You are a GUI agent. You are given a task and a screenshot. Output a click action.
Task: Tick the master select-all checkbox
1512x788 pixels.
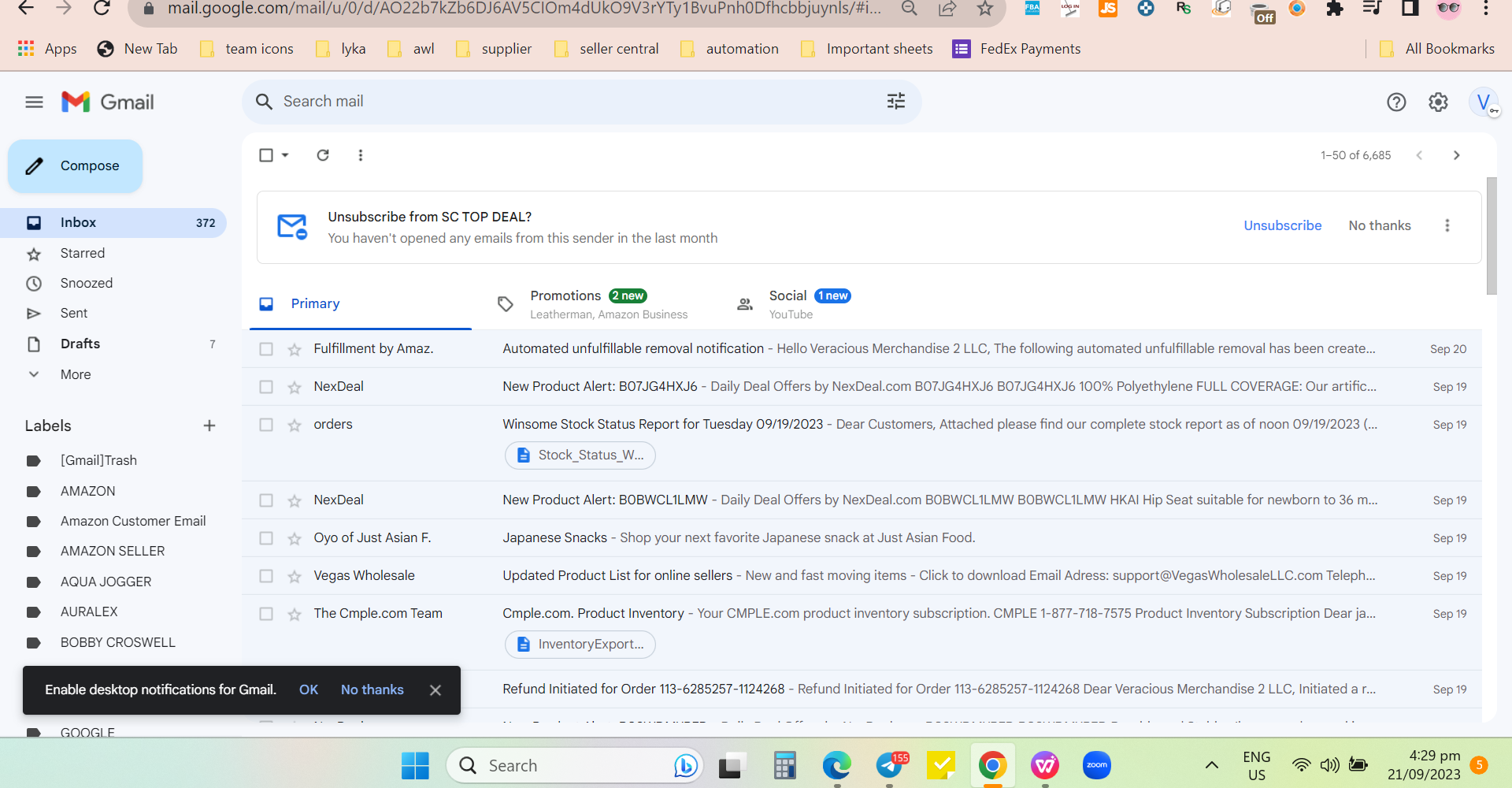pyautogui.click(x=266, y=155)
